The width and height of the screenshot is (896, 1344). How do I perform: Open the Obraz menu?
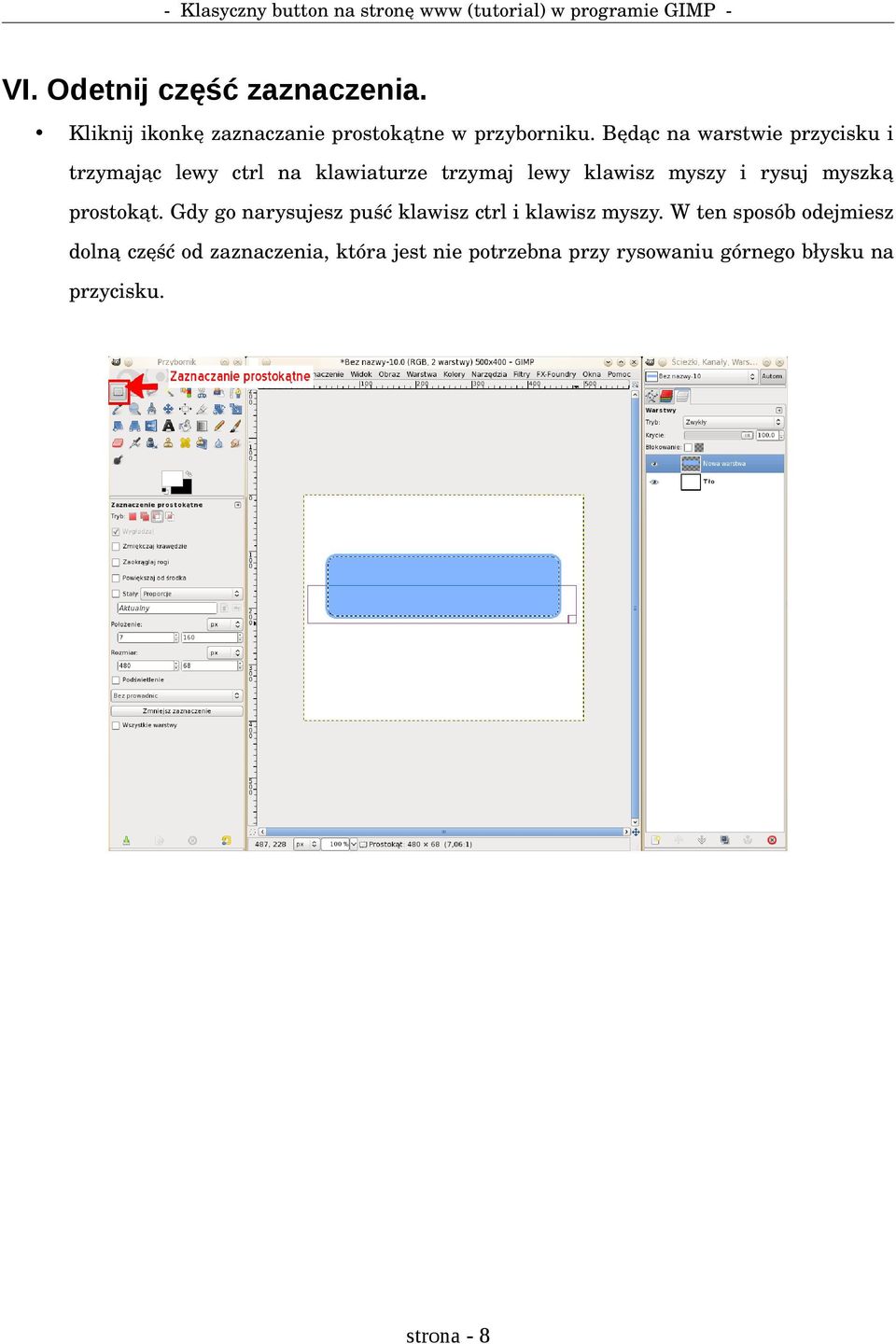[x=389, y=374]
